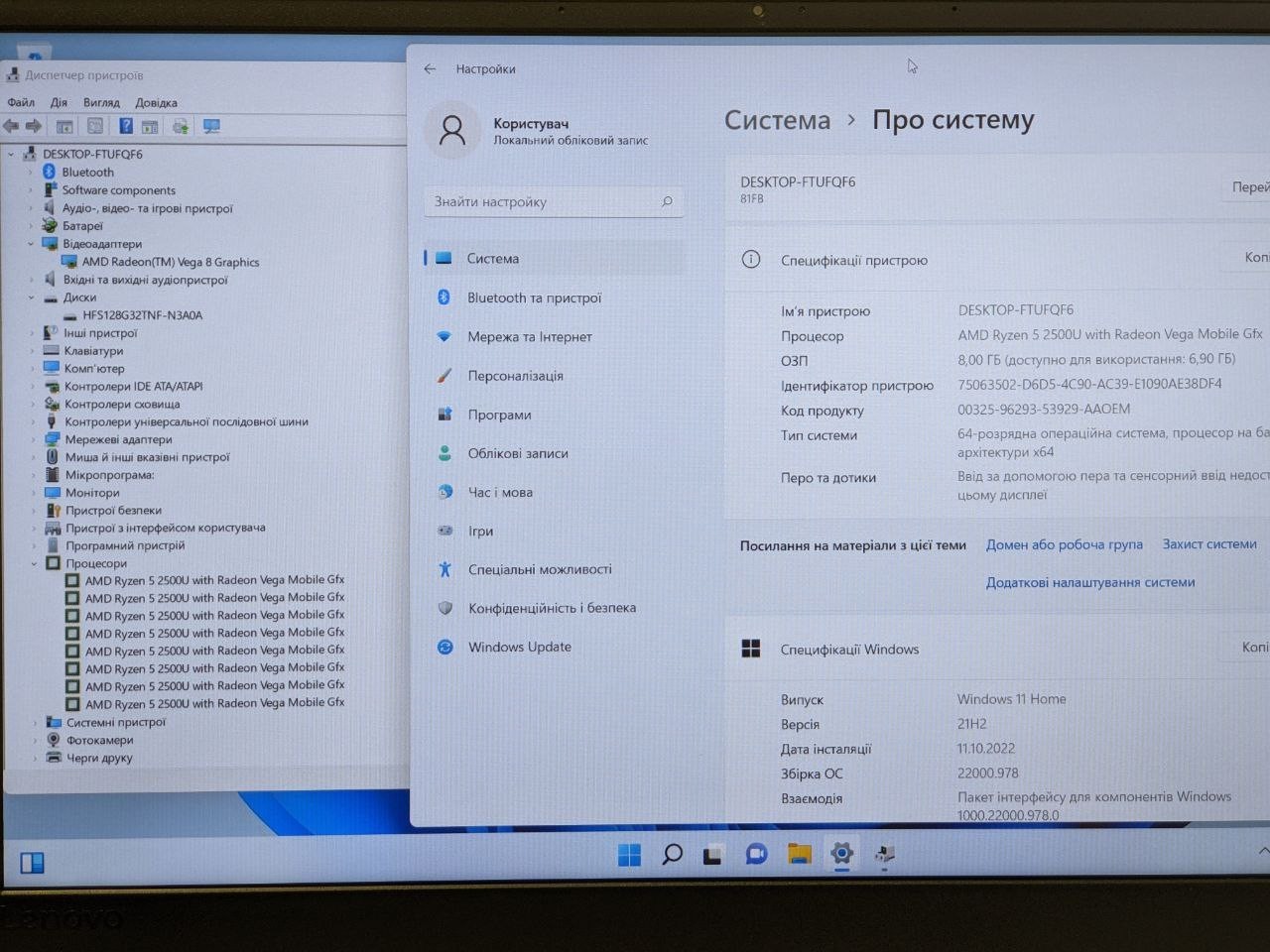Image resolution: width=1270 pixels, height=952 pixels.
Task: Click Back arrow in Device Manager toolbar
Action: (11, 126)
